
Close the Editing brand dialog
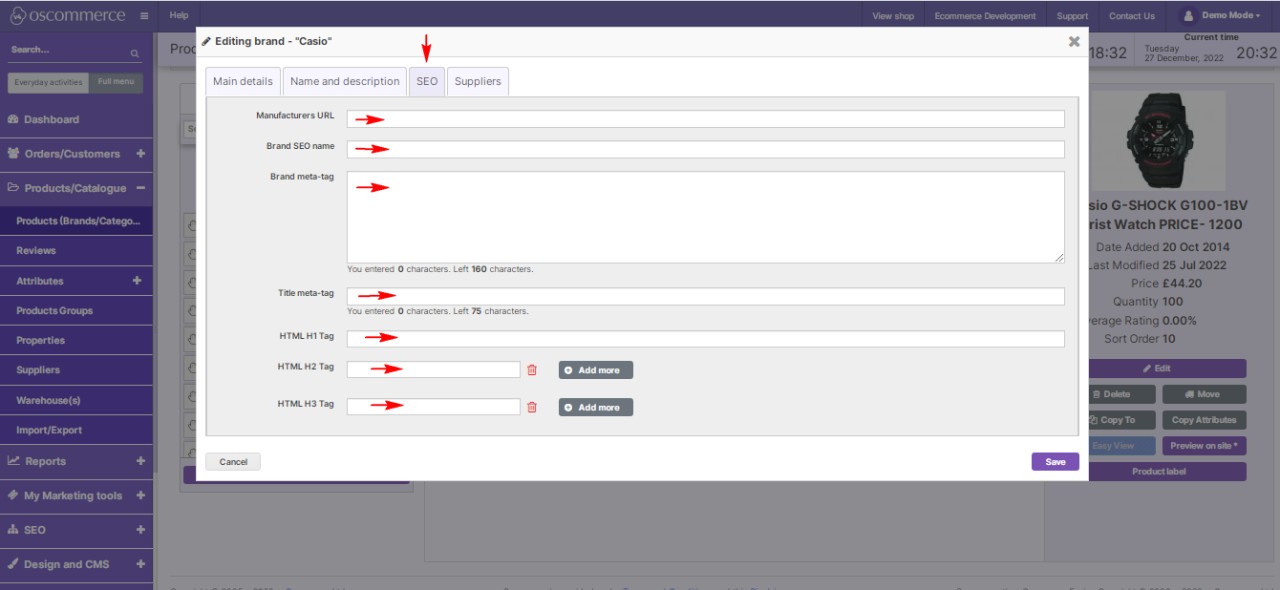click(1074, 42)
